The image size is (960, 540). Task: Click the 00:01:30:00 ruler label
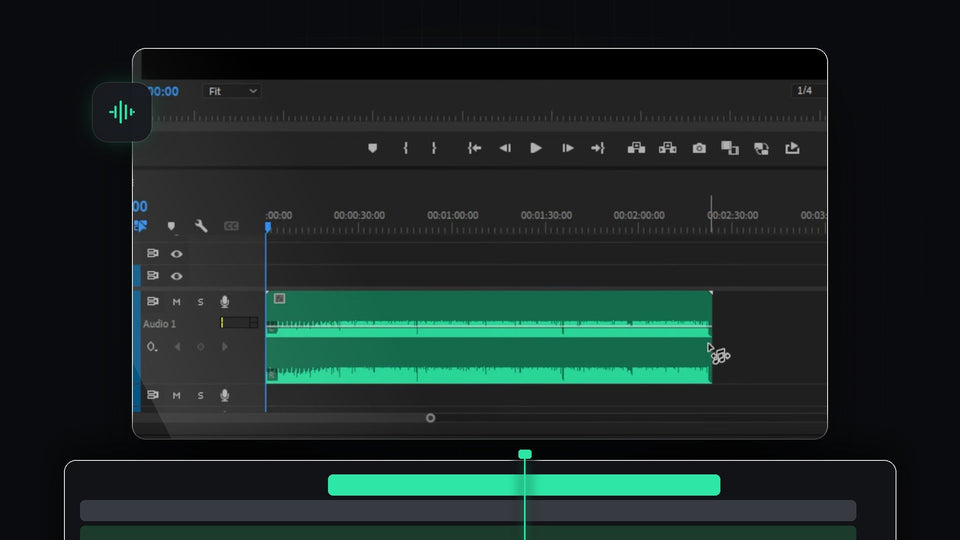point(546,216)
